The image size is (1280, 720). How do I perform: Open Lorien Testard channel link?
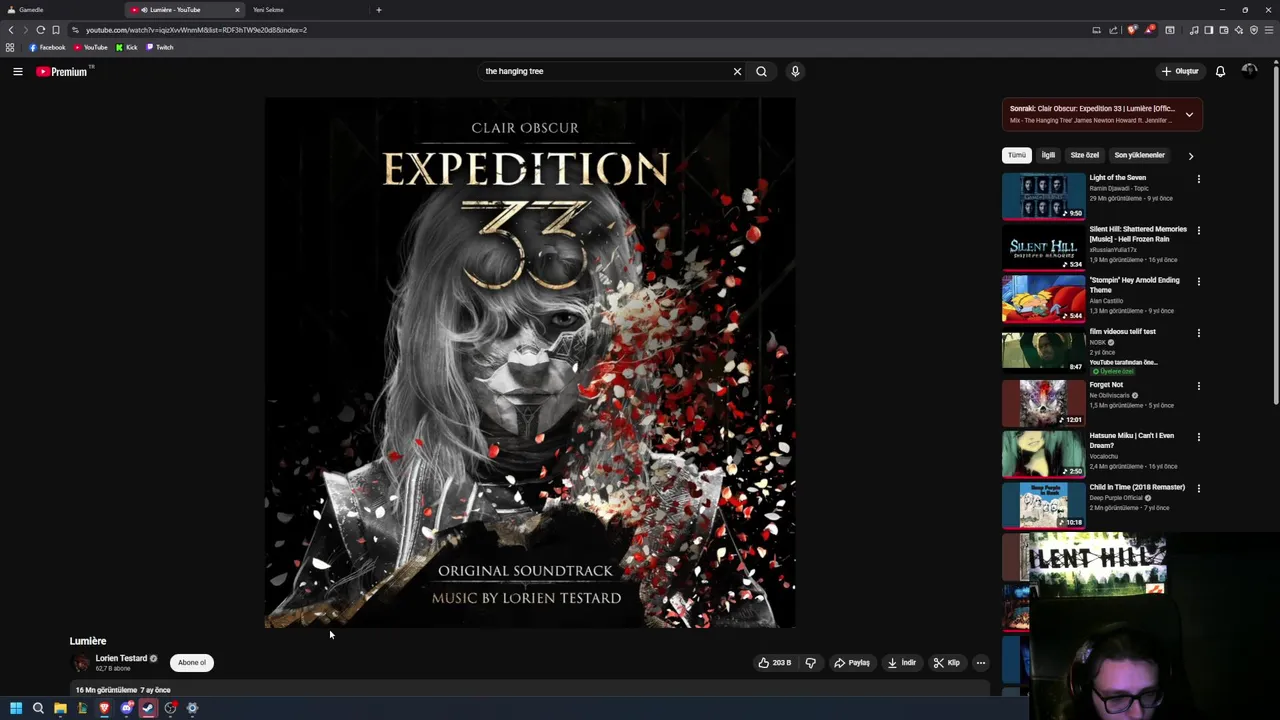click(121, 658)
